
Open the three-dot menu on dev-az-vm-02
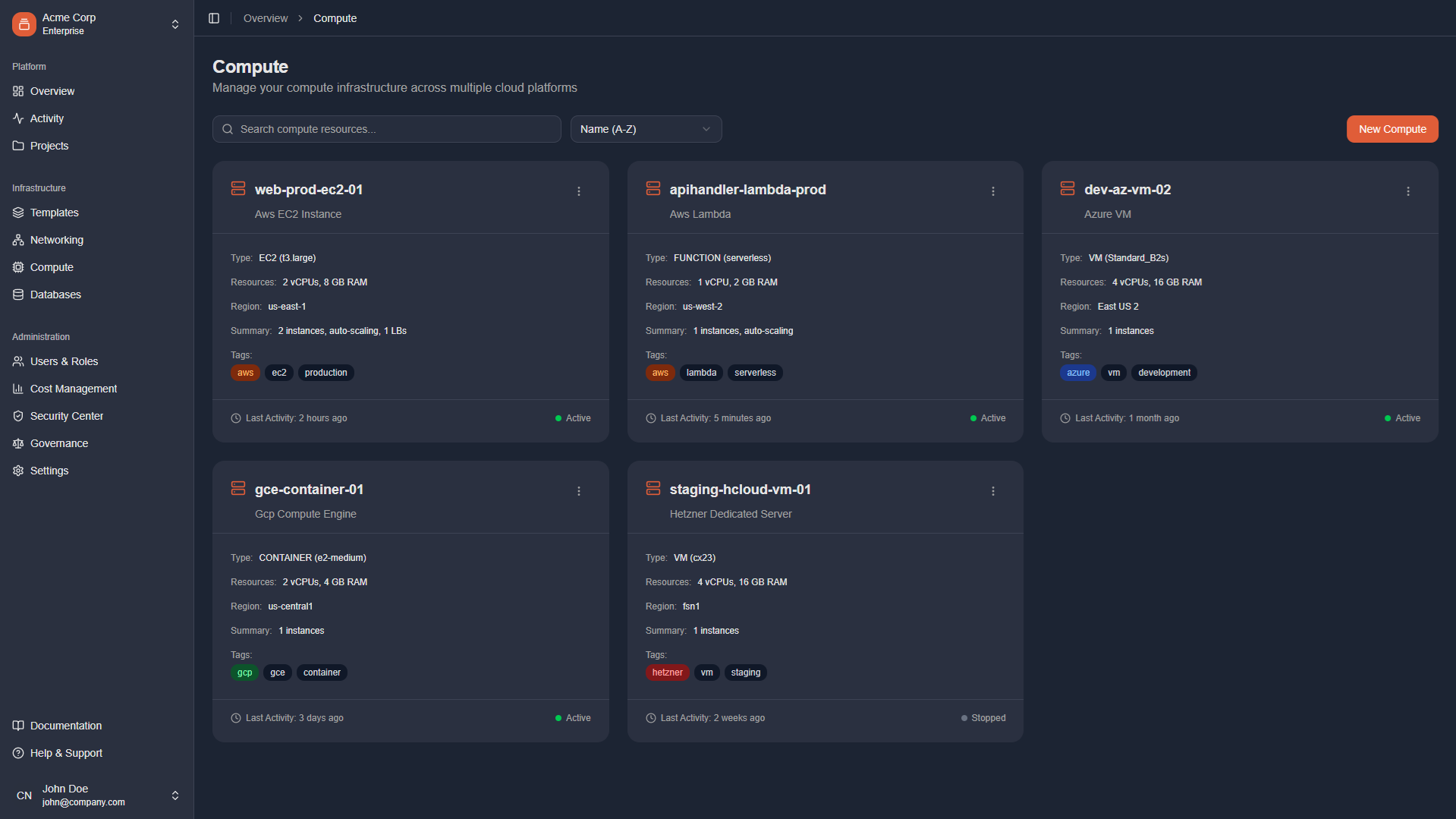point(1408,191)
